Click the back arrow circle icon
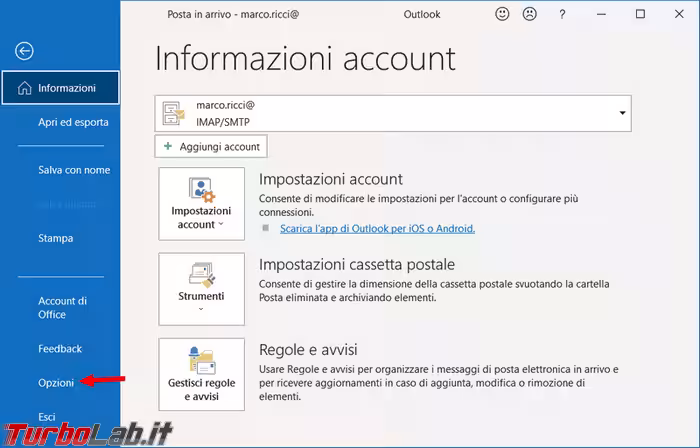 (x=24, y=51)
